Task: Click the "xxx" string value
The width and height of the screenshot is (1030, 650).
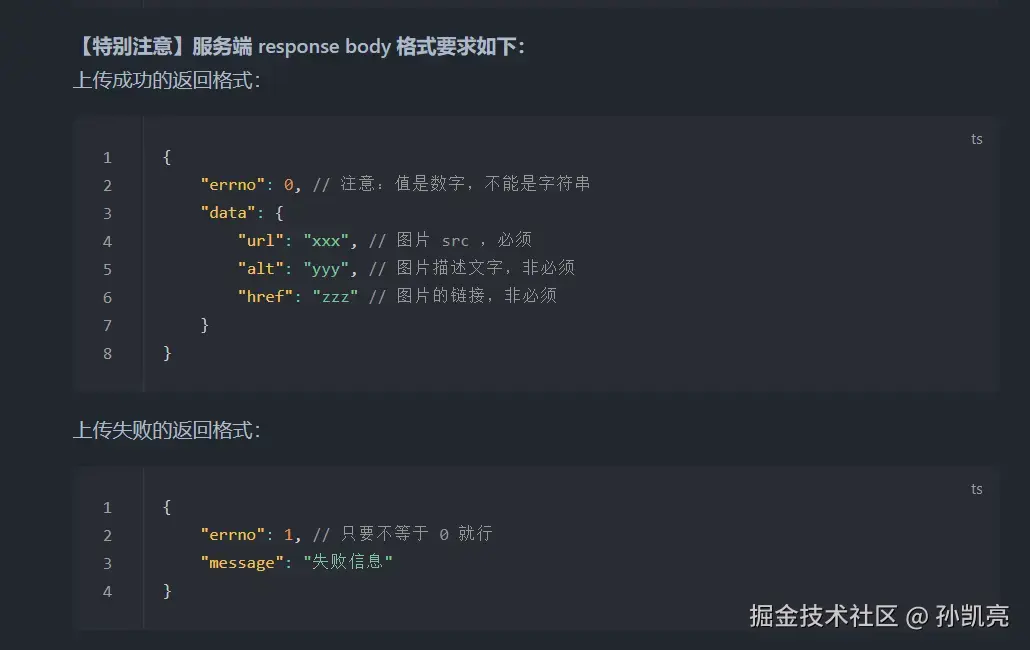Action: tap(326, 240)
